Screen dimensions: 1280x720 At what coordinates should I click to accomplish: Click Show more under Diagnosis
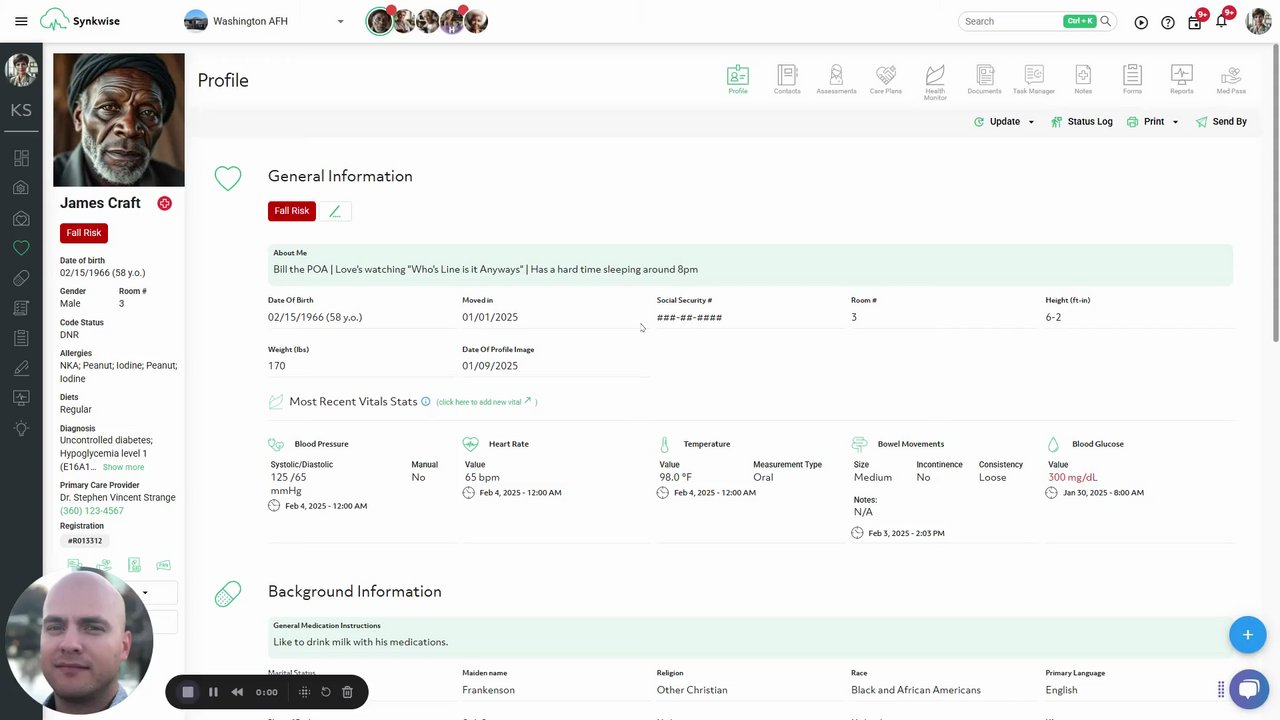click(x=123, y=467)
